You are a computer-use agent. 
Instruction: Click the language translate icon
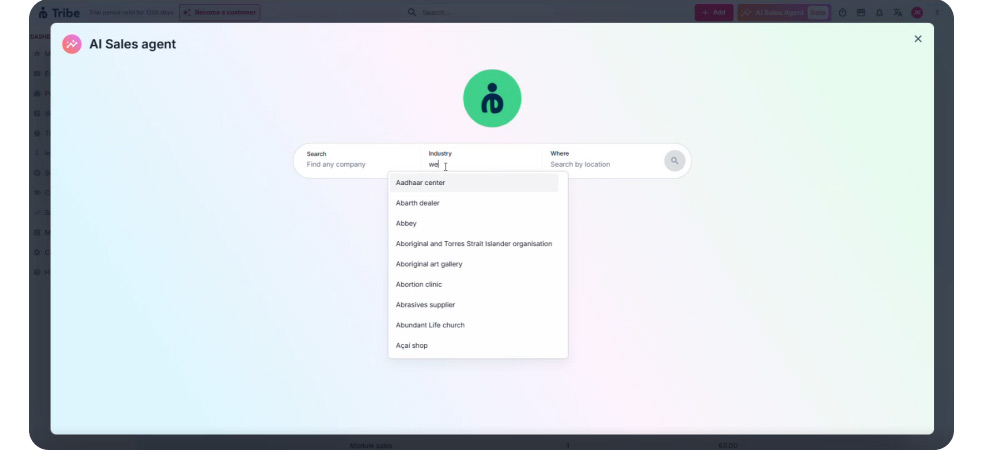point(898,13)
